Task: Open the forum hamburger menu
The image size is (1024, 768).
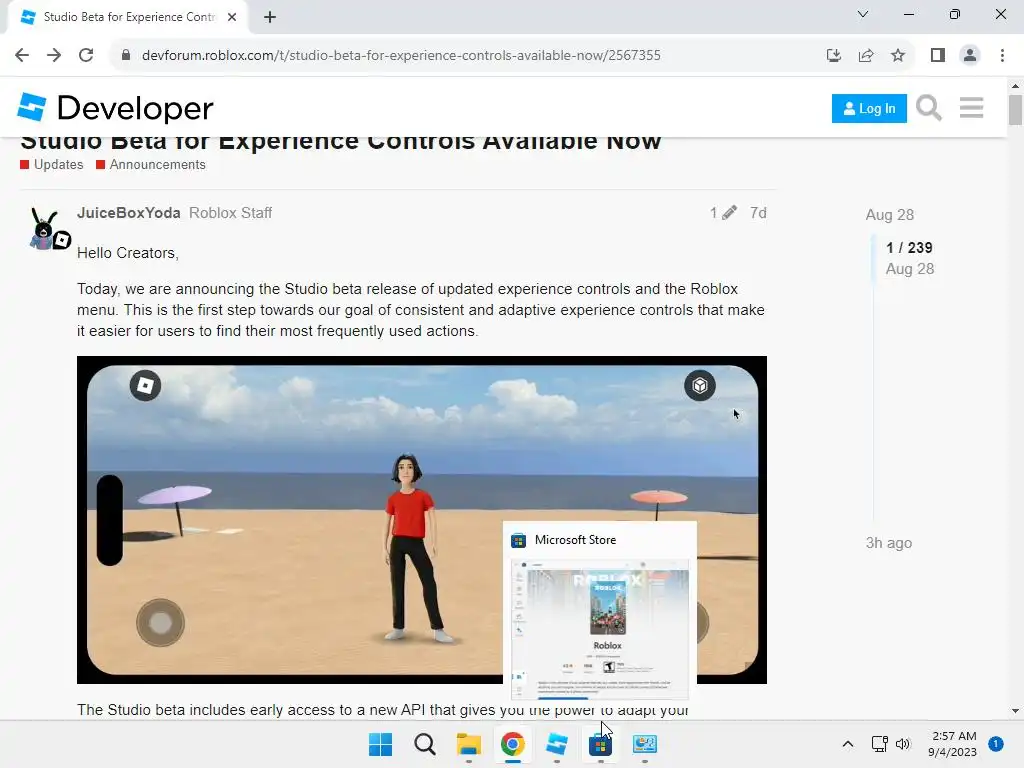Action: click(971, 108)
